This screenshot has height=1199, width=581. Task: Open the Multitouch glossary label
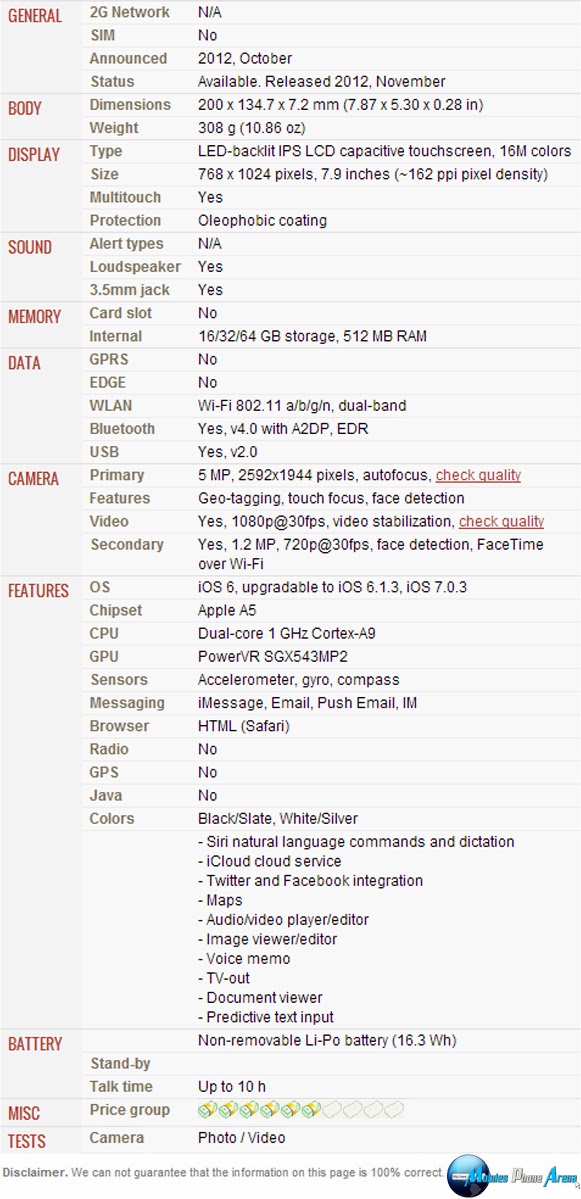(125, 197)
